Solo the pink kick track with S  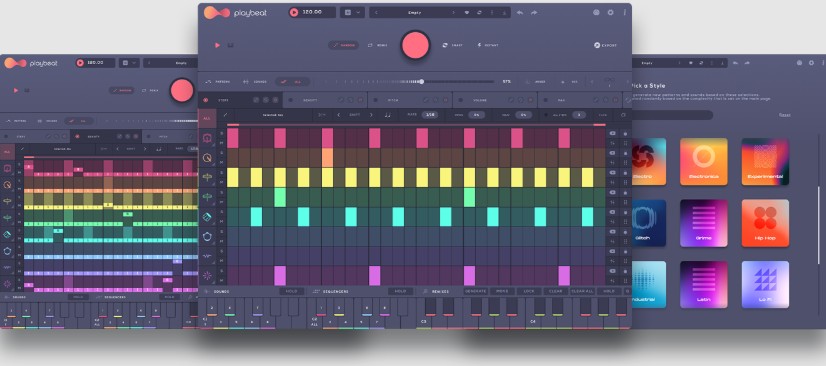221,133
